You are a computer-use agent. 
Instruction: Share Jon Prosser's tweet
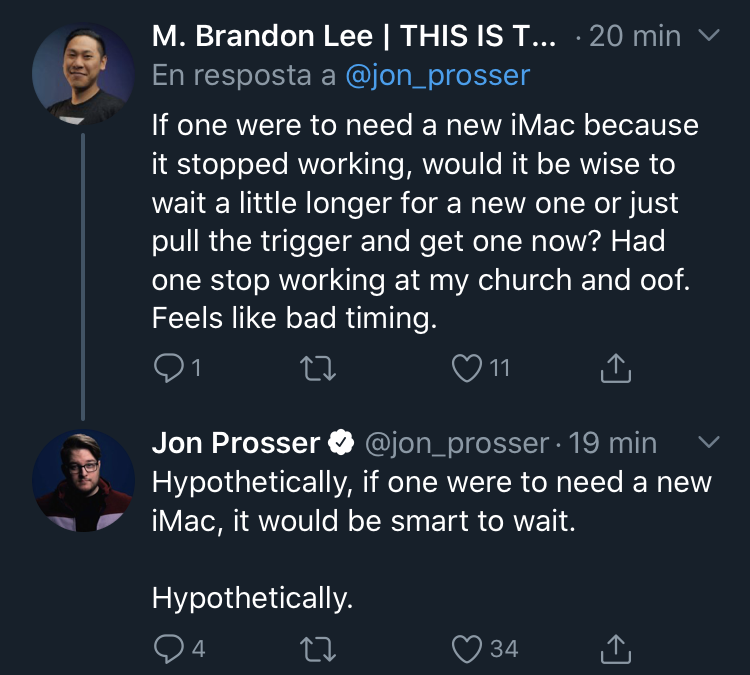pyautogui.click(x=616, y=649)
